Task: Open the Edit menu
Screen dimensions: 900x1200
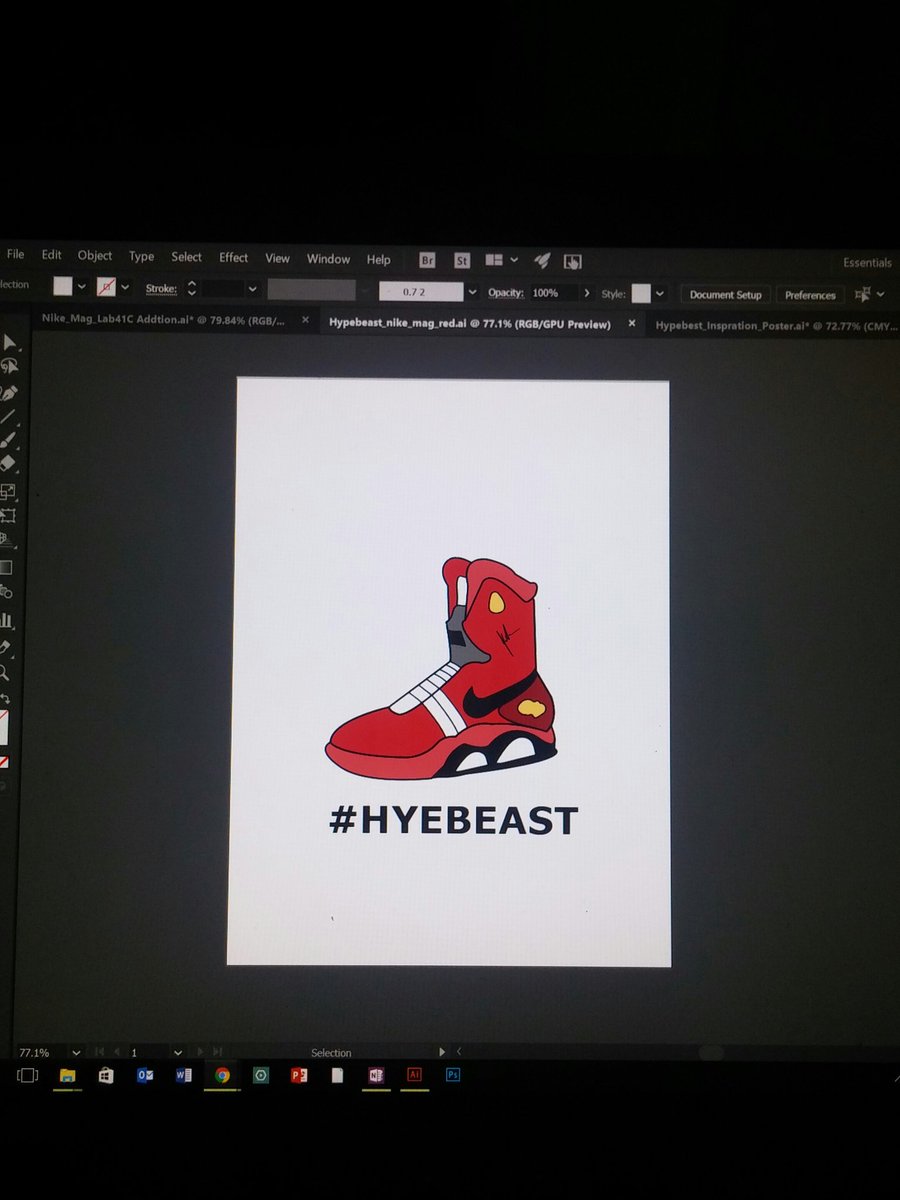Action: point(51,256)
